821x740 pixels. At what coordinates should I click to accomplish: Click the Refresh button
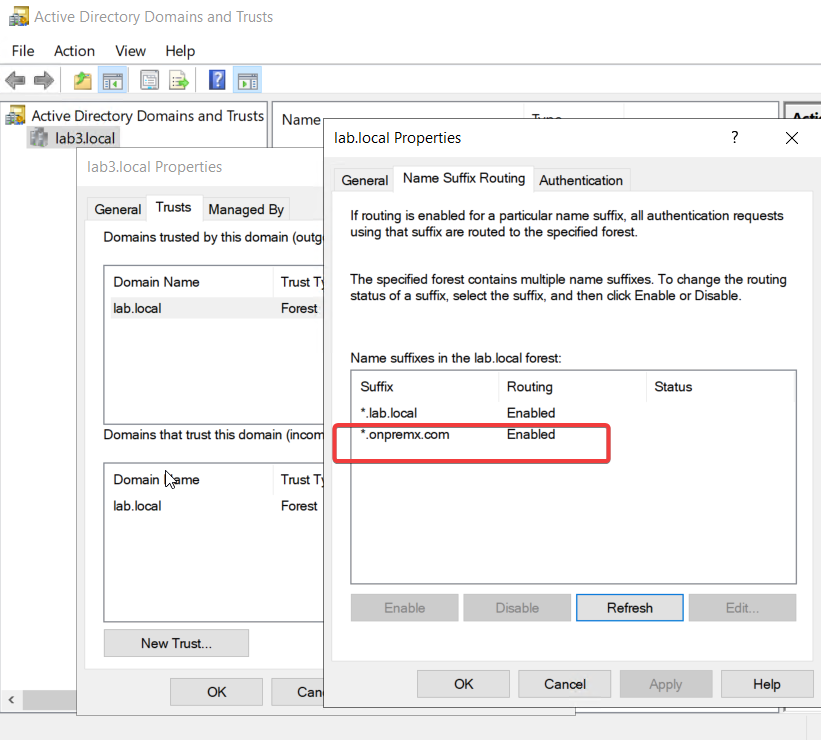tap(630, 608)
